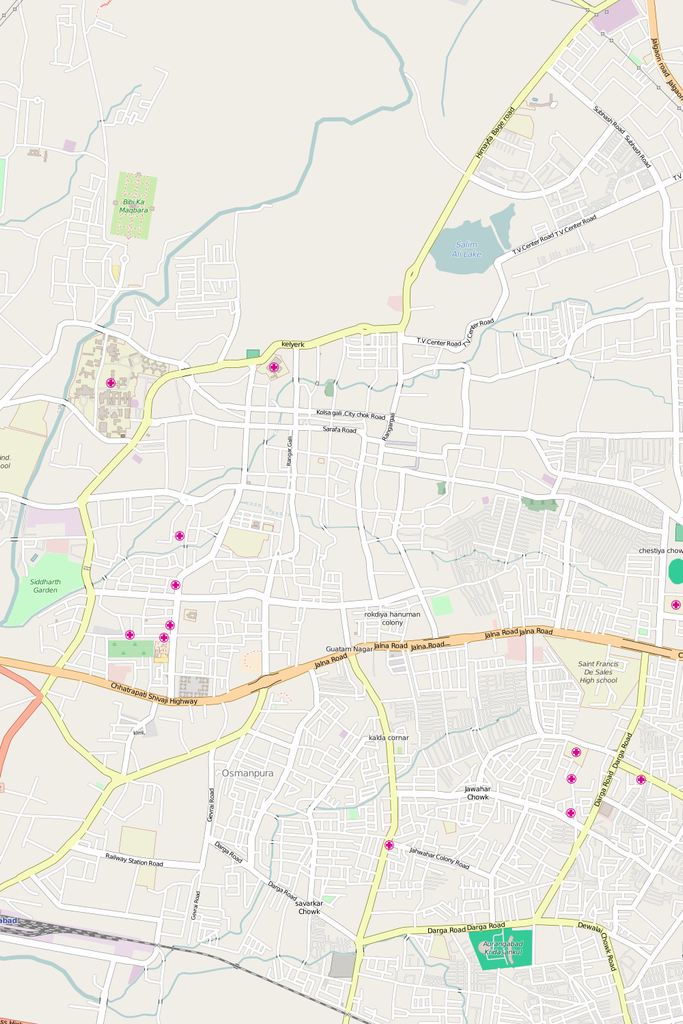Click the Jawahar Chowk label
This screenshot has height=1024, width=683.
click(477, 793)
